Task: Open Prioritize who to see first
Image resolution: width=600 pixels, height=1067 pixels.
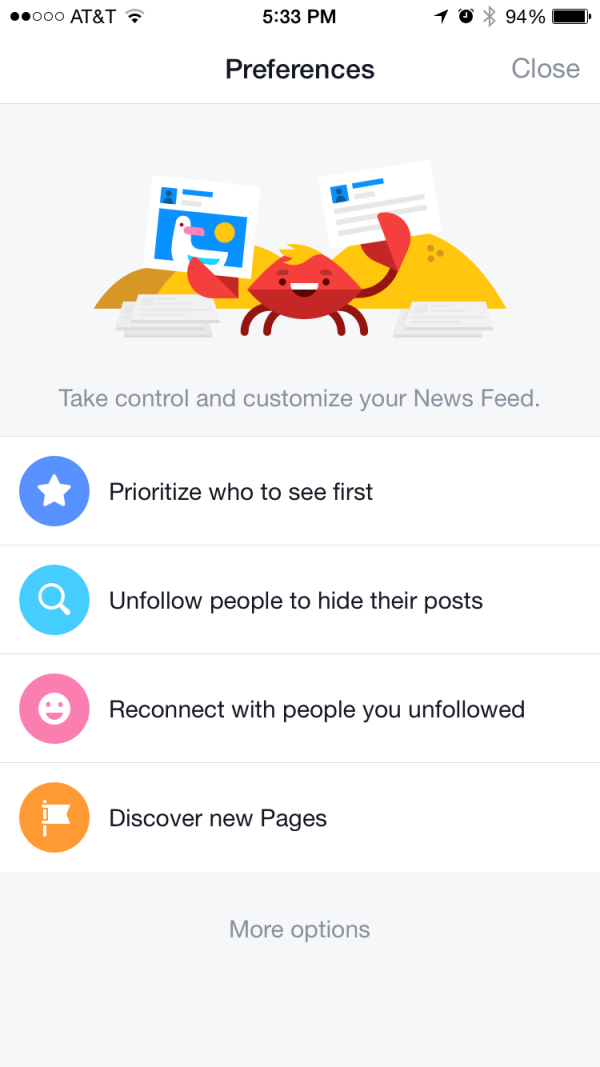Action: point(241,492)
